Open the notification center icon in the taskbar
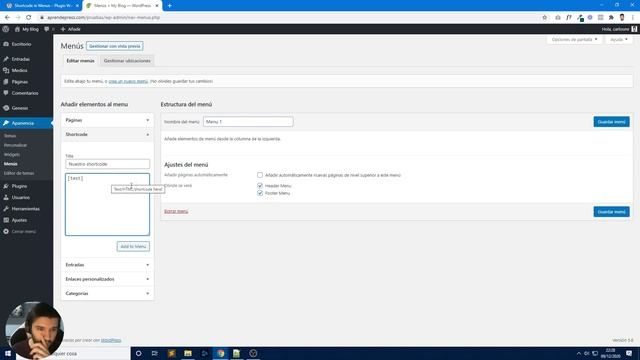 [x=629, y=353]
